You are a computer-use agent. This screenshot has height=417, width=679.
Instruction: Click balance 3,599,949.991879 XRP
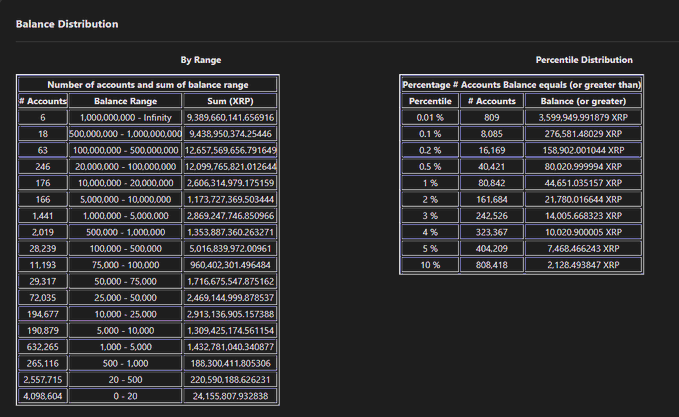coord(583,117)
